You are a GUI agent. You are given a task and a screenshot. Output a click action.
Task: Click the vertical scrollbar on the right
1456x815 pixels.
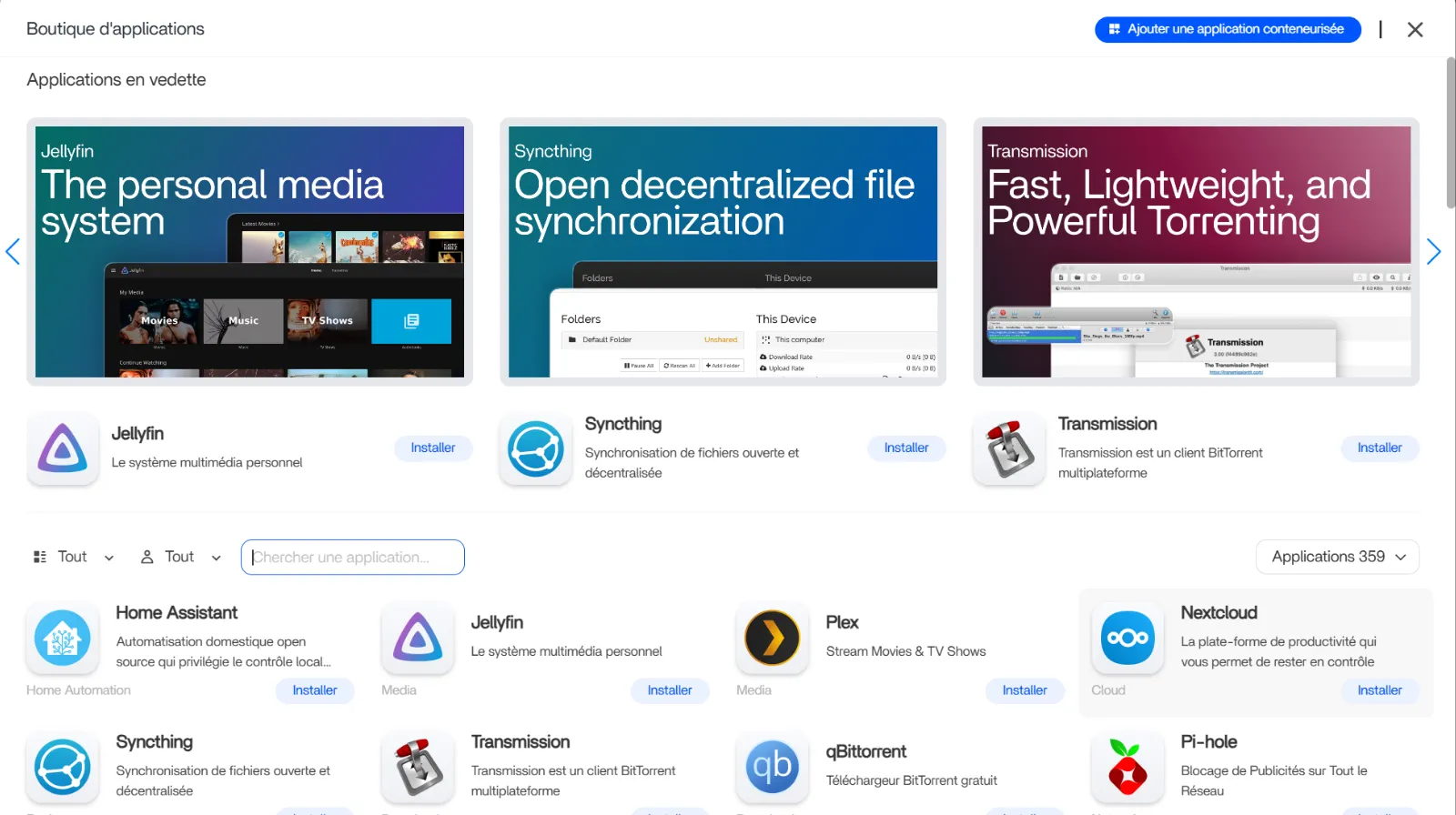pyautogui.click(x=1451, y=133)
